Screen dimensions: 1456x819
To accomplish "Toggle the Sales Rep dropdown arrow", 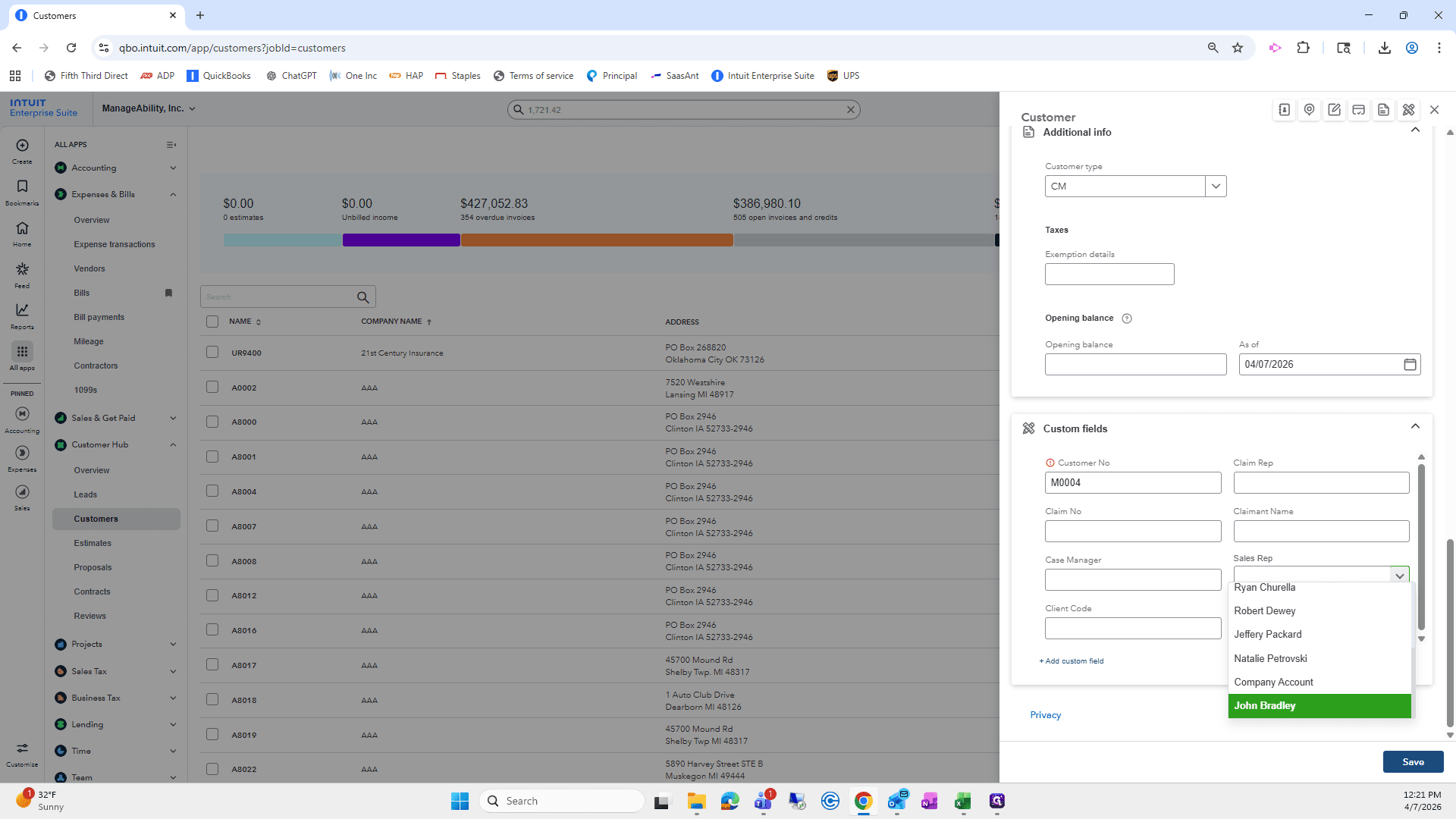I will 1400,576.
